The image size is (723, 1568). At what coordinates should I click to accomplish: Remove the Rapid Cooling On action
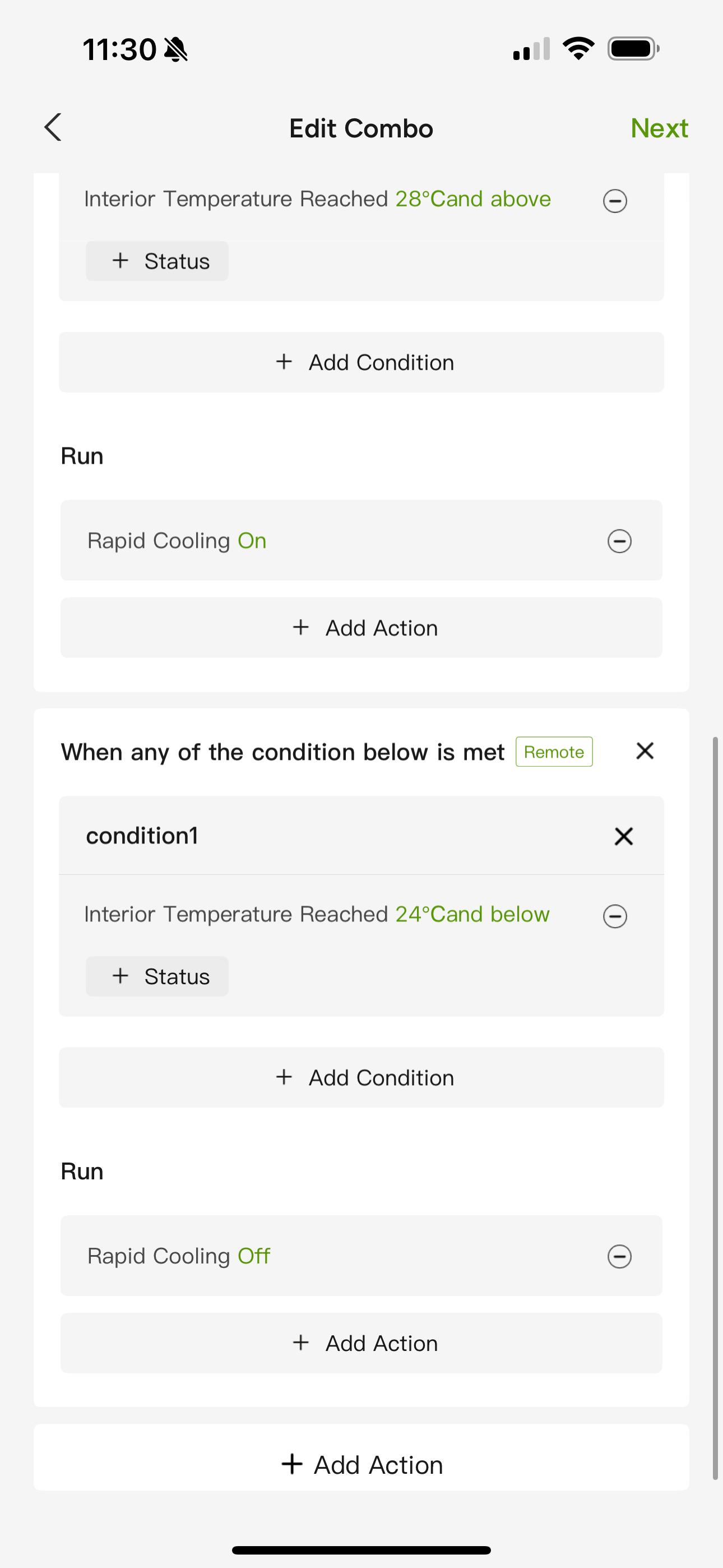click(x=619, y=541)
